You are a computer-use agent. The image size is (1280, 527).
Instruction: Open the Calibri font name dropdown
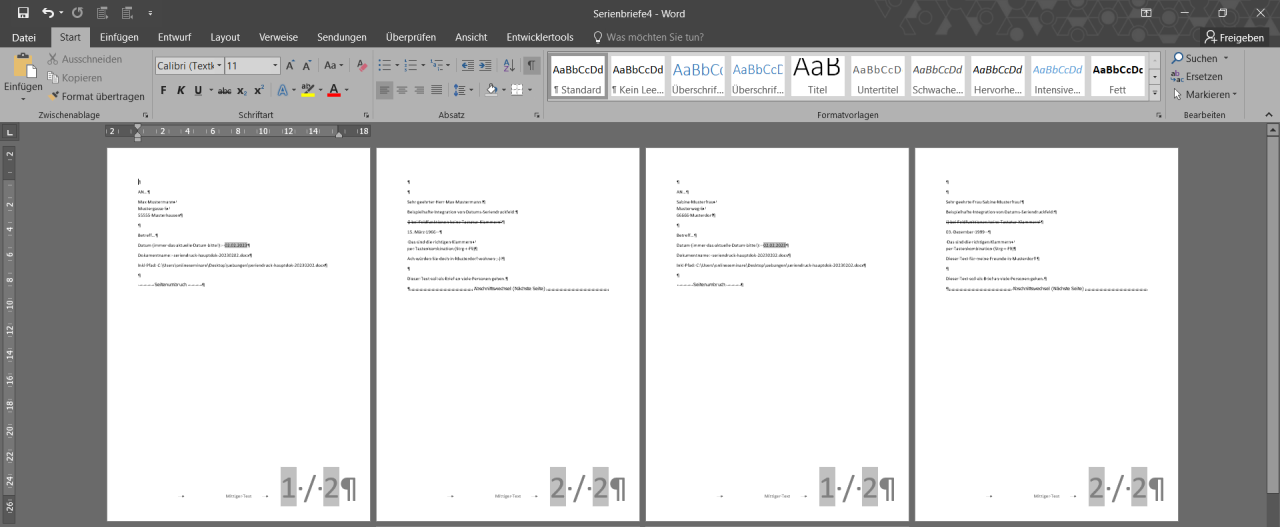point(218,66)
